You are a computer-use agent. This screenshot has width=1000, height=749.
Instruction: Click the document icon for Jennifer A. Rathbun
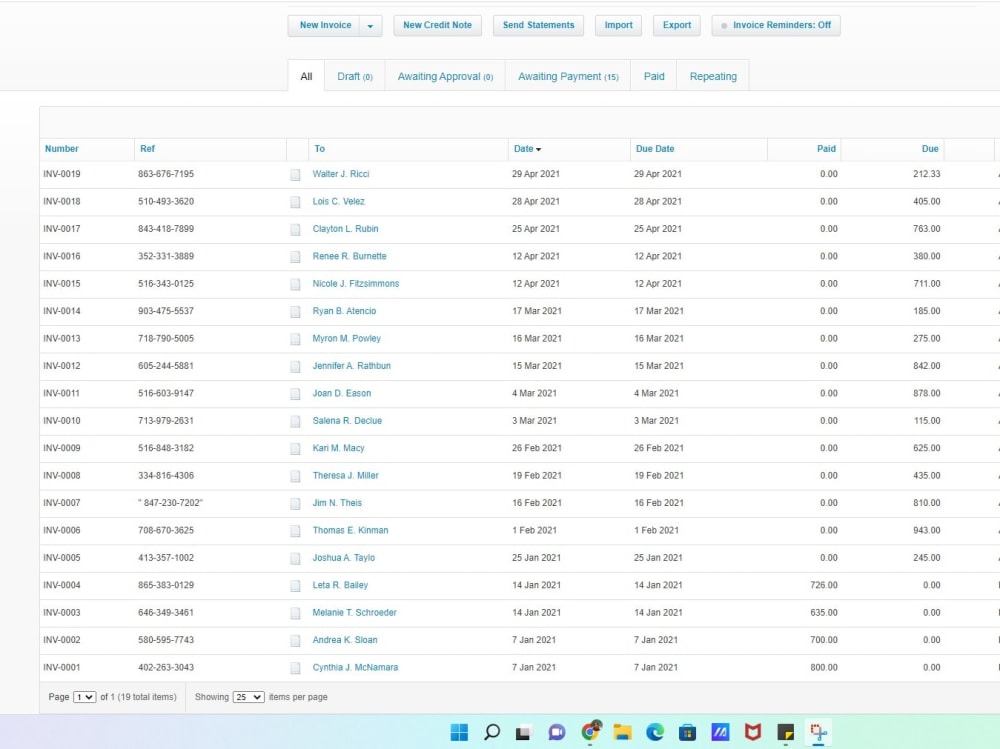295,365
